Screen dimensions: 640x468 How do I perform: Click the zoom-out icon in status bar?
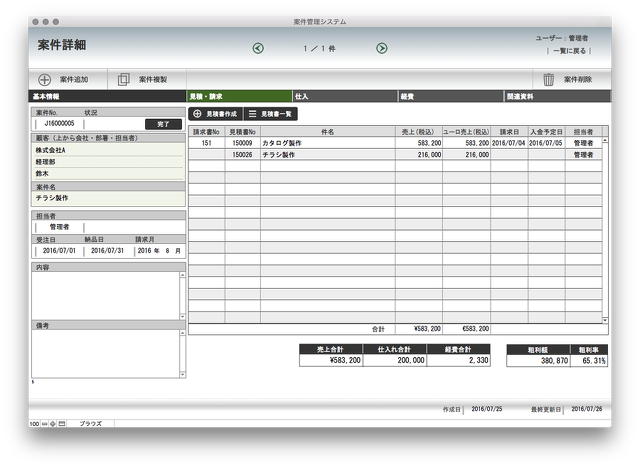pos(46,424)
